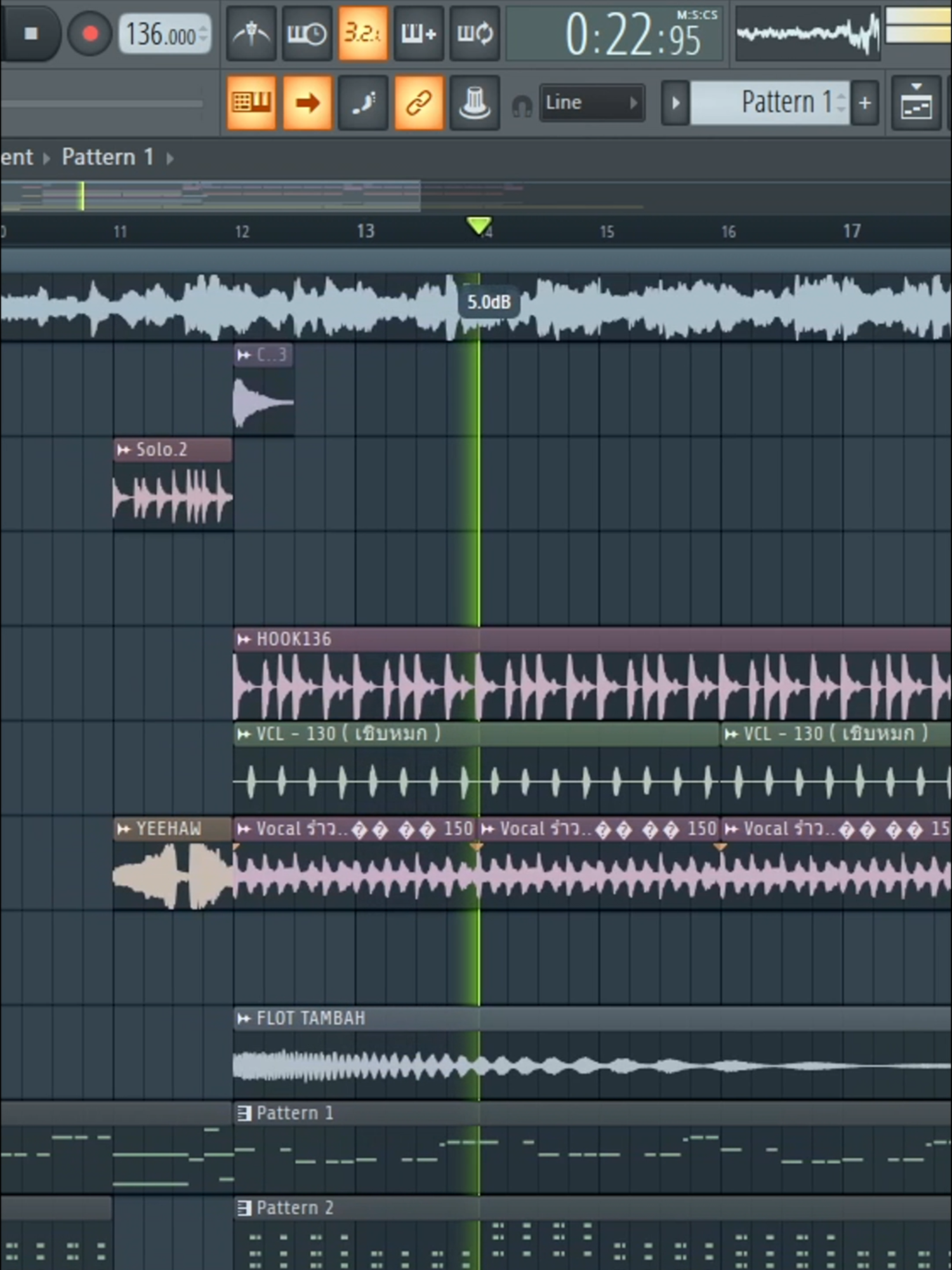Open second VCL - 130 clip menu icon
The height and width of the screenshot is (1270, 952).
(x=731, y=735)
